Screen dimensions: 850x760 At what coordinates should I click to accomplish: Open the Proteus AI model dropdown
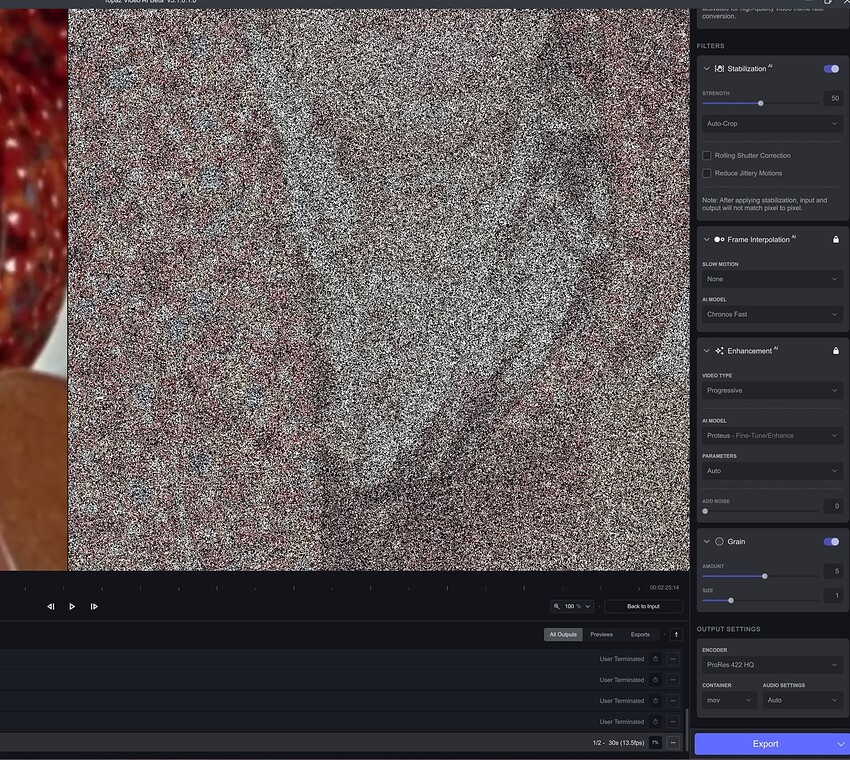(772, 436)
